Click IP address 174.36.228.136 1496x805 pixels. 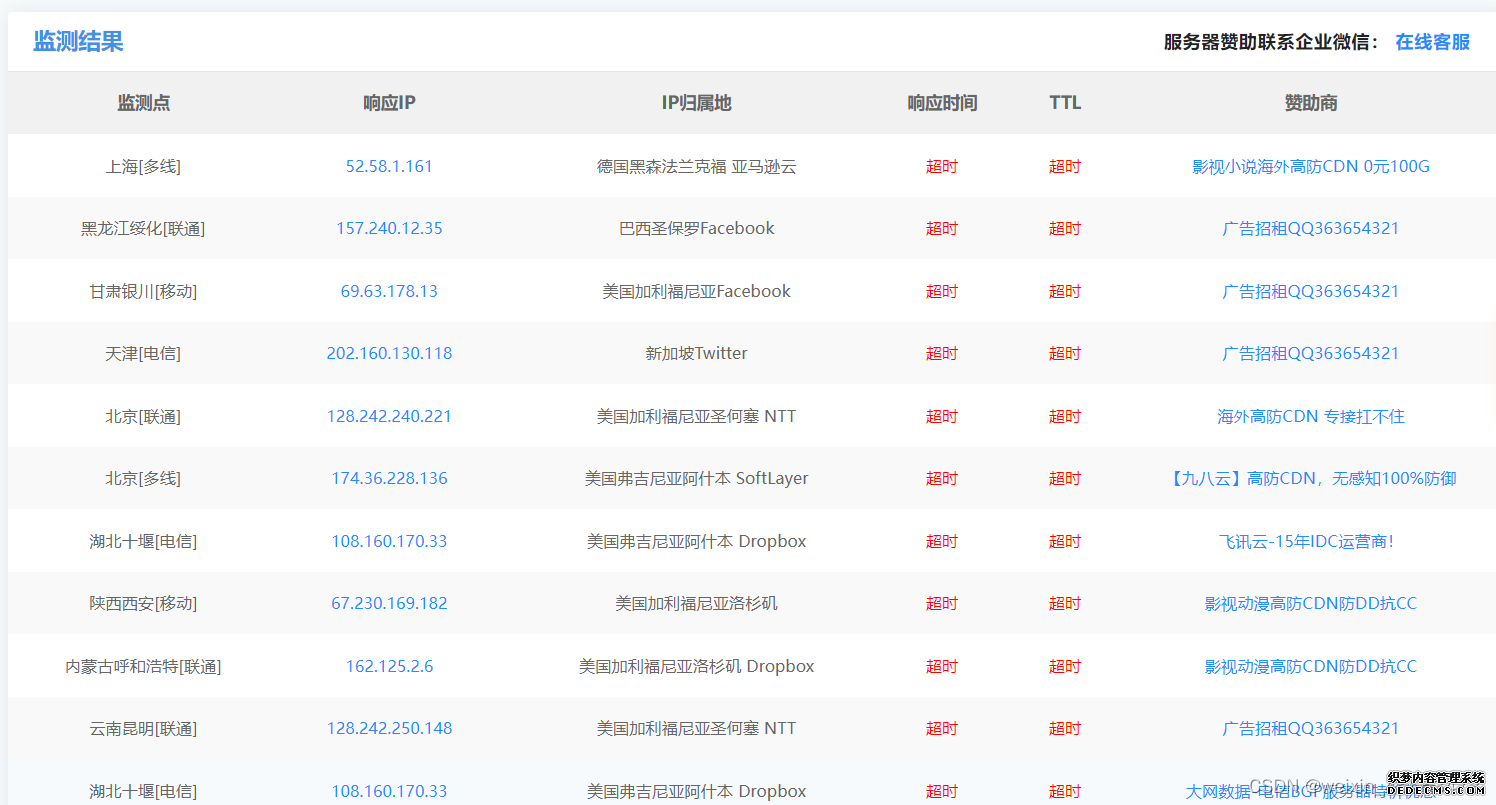[x=389, y=478]
